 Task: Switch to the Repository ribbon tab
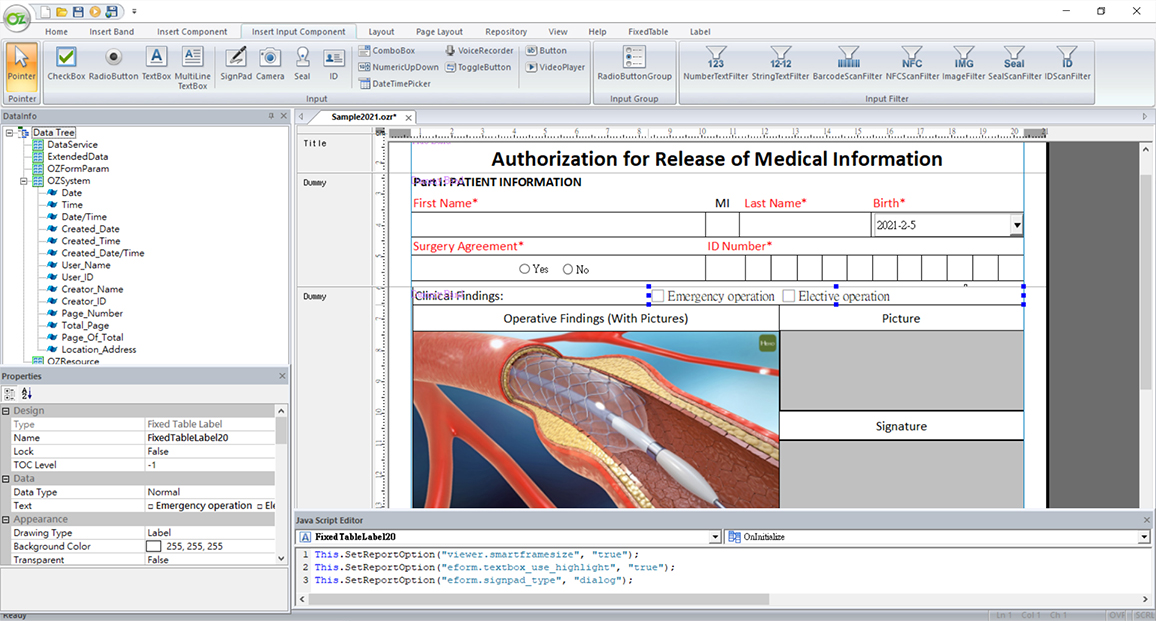coord(506,31)
